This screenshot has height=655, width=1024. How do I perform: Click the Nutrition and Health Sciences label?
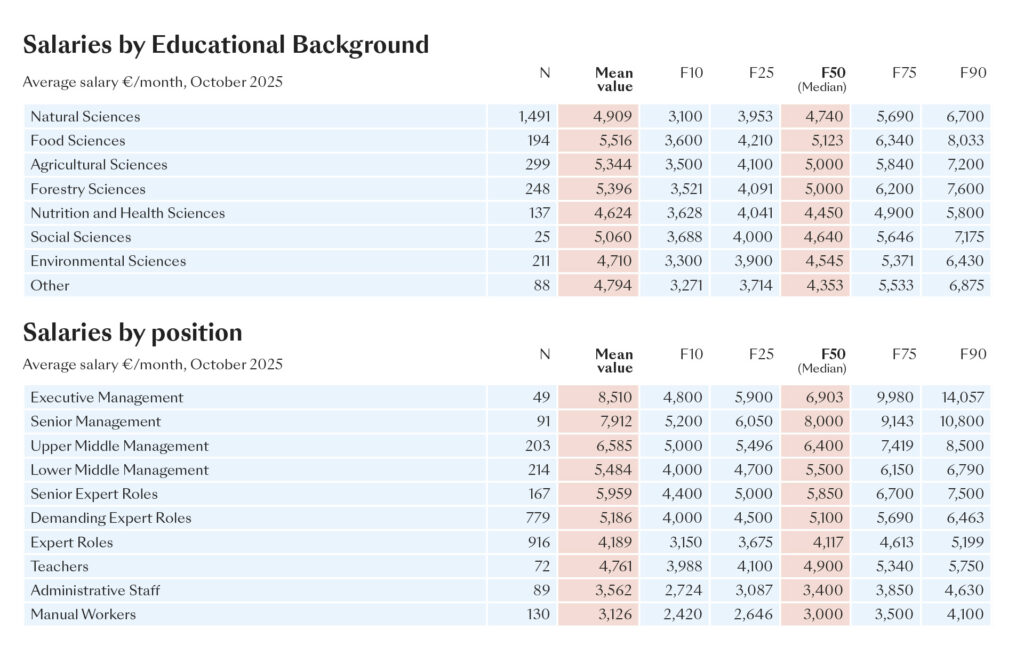tap(127, 213)
